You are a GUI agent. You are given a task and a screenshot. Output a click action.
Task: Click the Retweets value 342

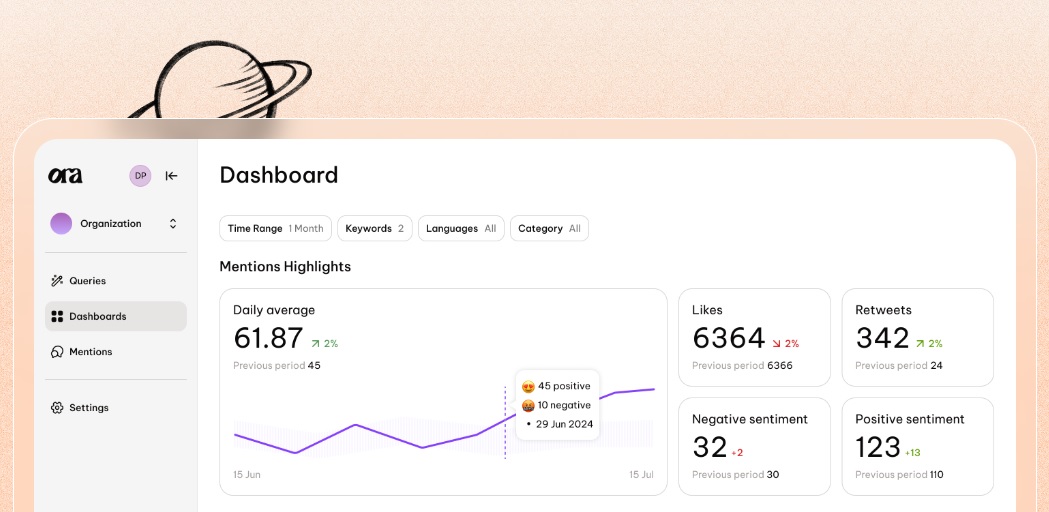(882, 338)
